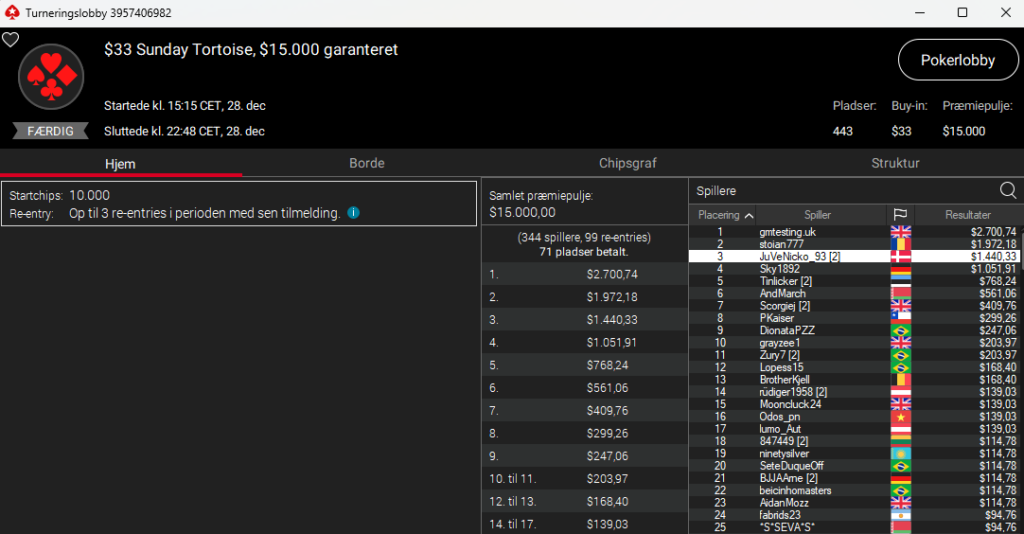Viewport: 1024px width, 534px height.
Task: Click the Danish flag next to JuVeNicko_93
Action: pyautogui.click(x=899, y=257)
